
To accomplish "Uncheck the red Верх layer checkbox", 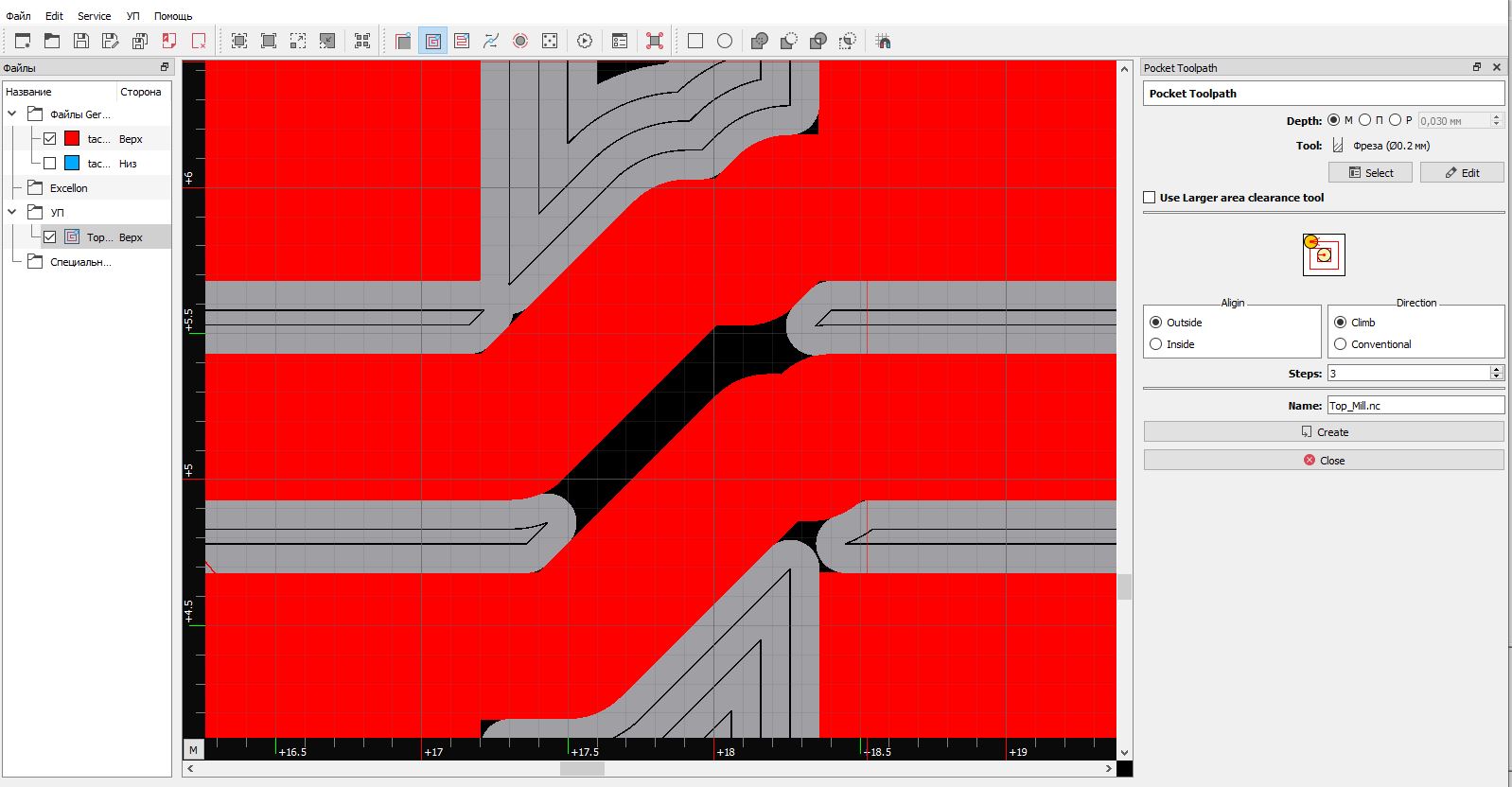I will pos(50,139).
